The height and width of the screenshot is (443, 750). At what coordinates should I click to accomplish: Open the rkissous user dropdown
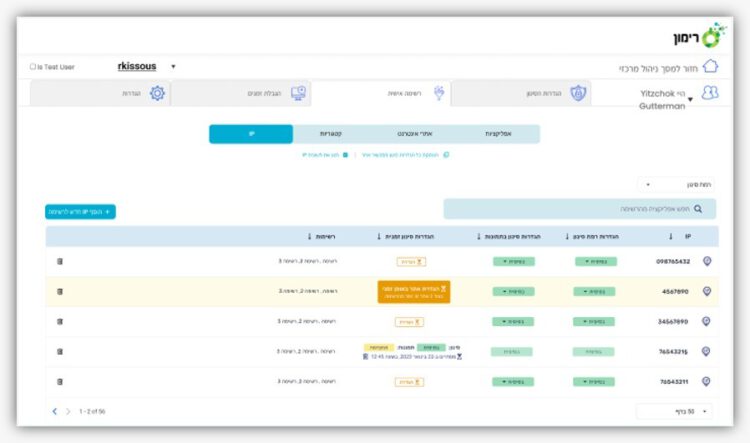172,67
